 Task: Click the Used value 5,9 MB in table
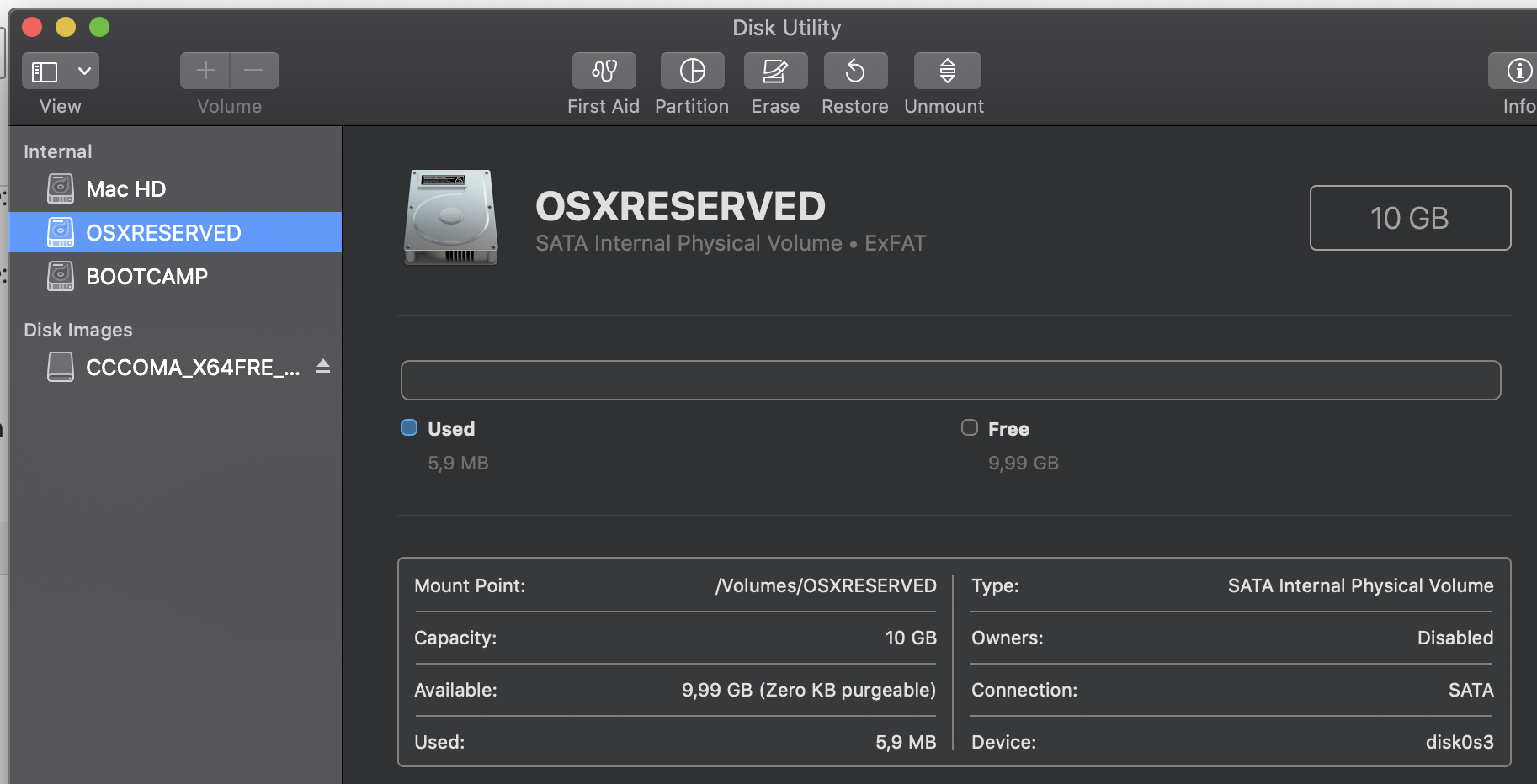pyautogui.click(x=906, y=742)
